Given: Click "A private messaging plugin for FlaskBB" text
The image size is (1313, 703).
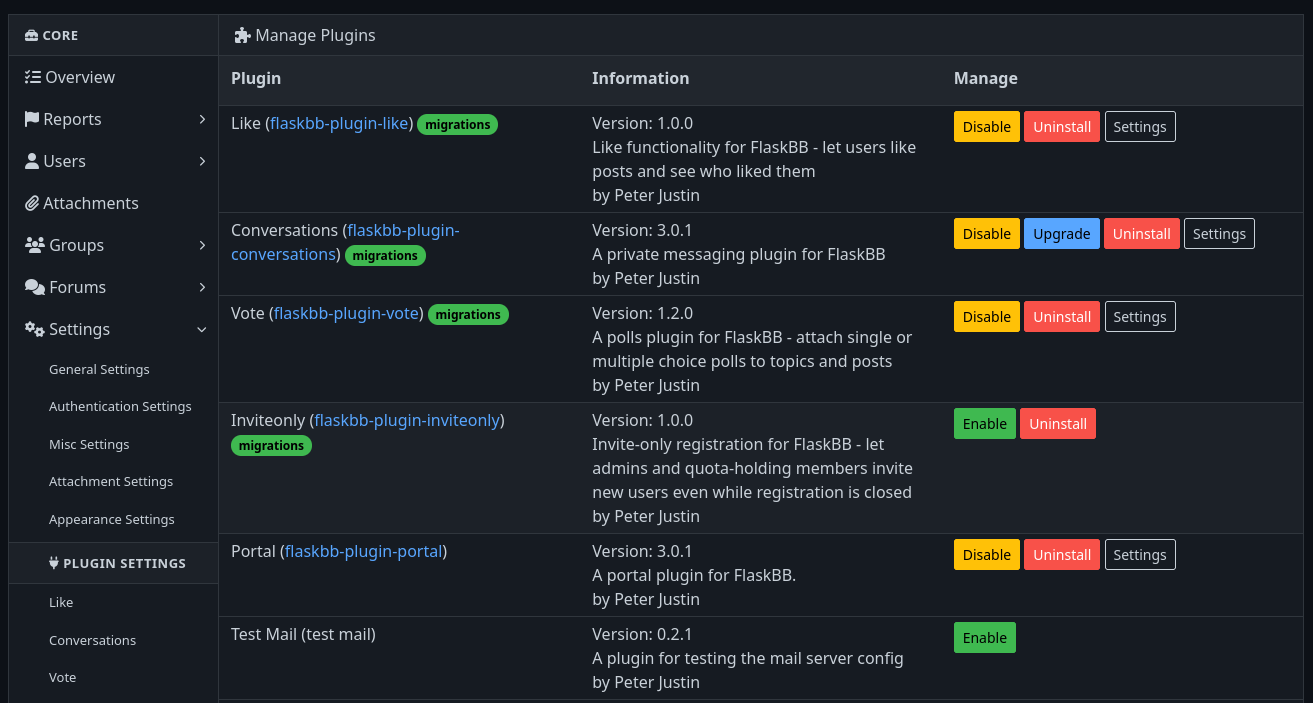Looking at the screenshot, I should click(x=739, y=254).
